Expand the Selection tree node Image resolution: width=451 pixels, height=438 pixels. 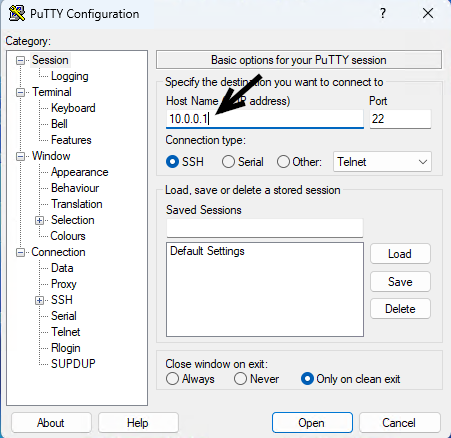[x=39, y=220]
